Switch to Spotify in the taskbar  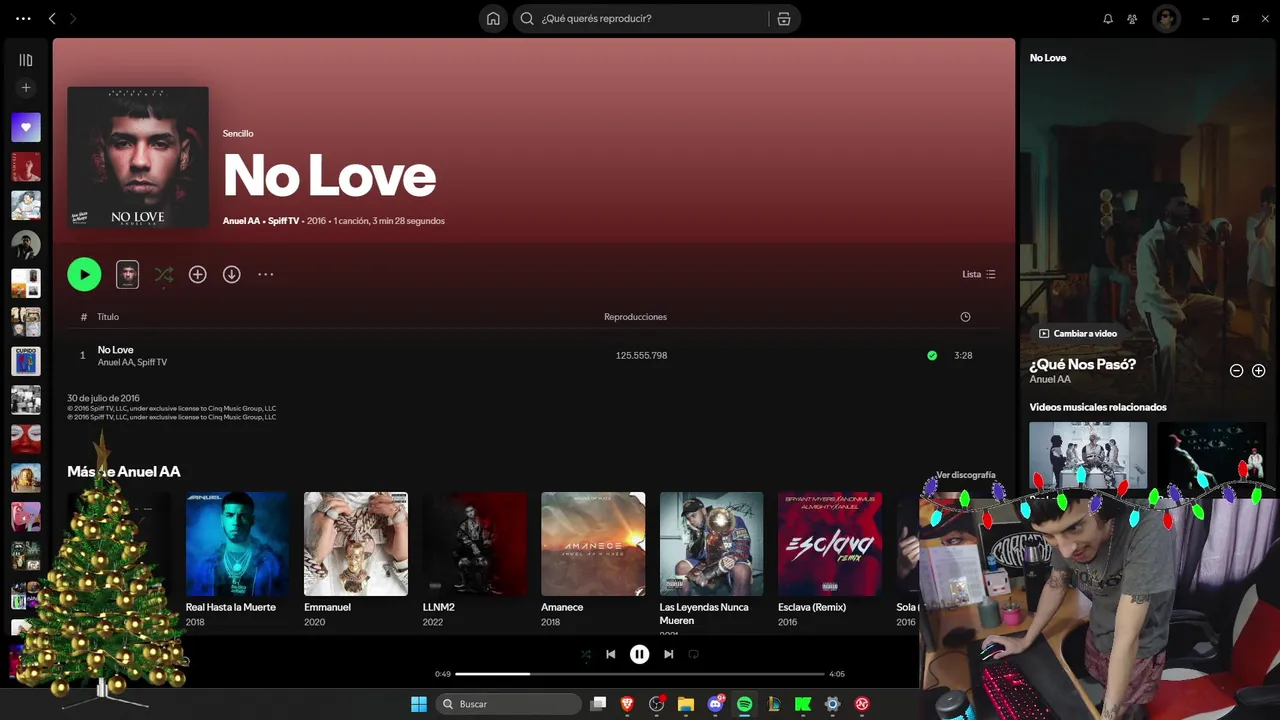pos(745,704)
